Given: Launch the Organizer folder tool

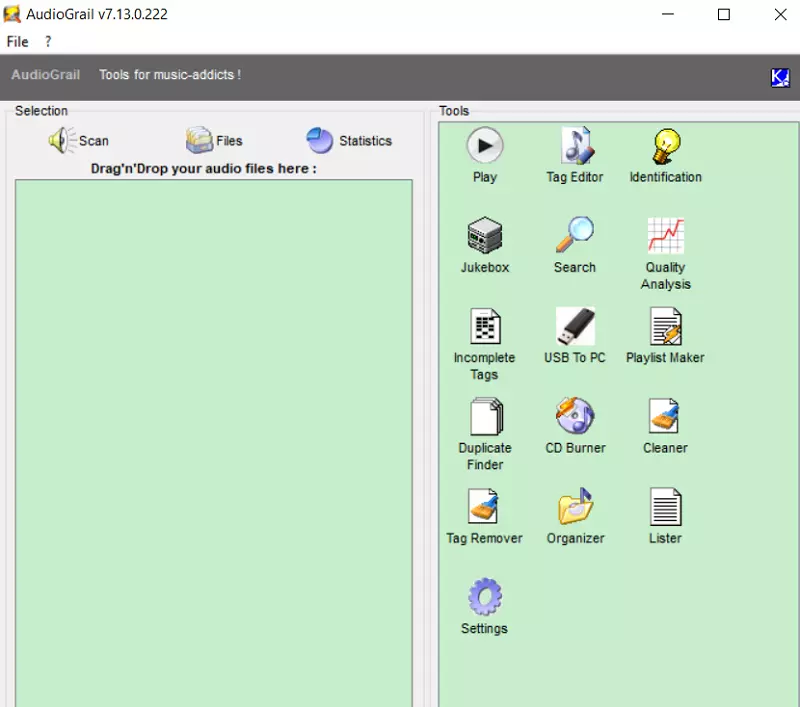Looking at the screenshot, I should (576, 507).
